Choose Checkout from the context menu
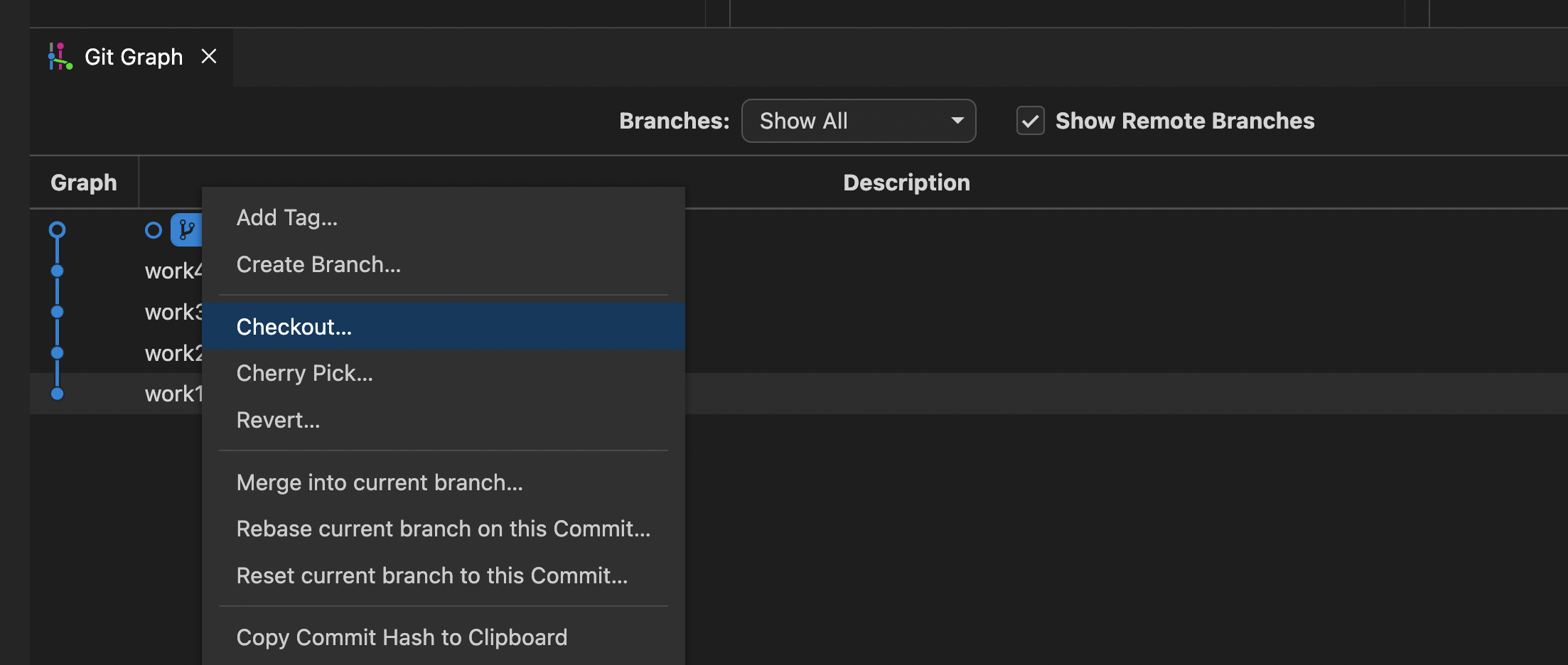 pyautogui.click(x=294, y=326)
